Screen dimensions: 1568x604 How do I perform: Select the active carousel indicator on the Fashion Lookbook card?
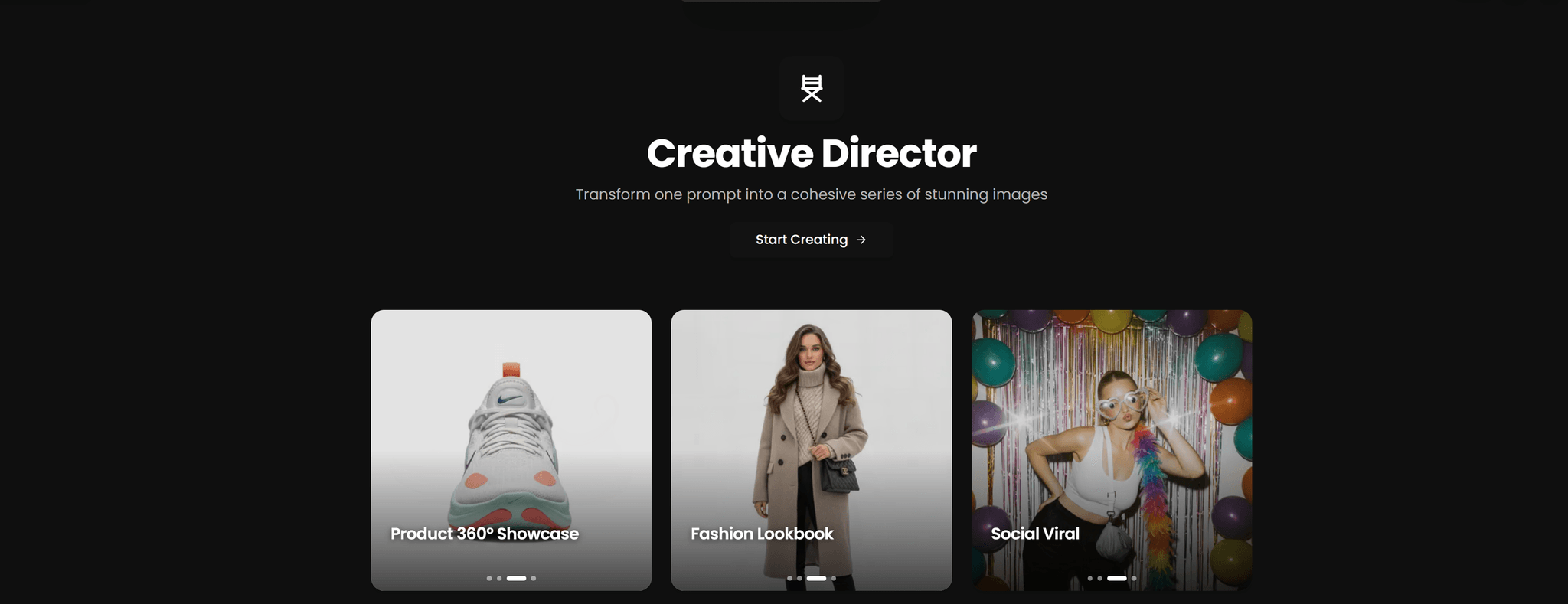tap(816, 578)
